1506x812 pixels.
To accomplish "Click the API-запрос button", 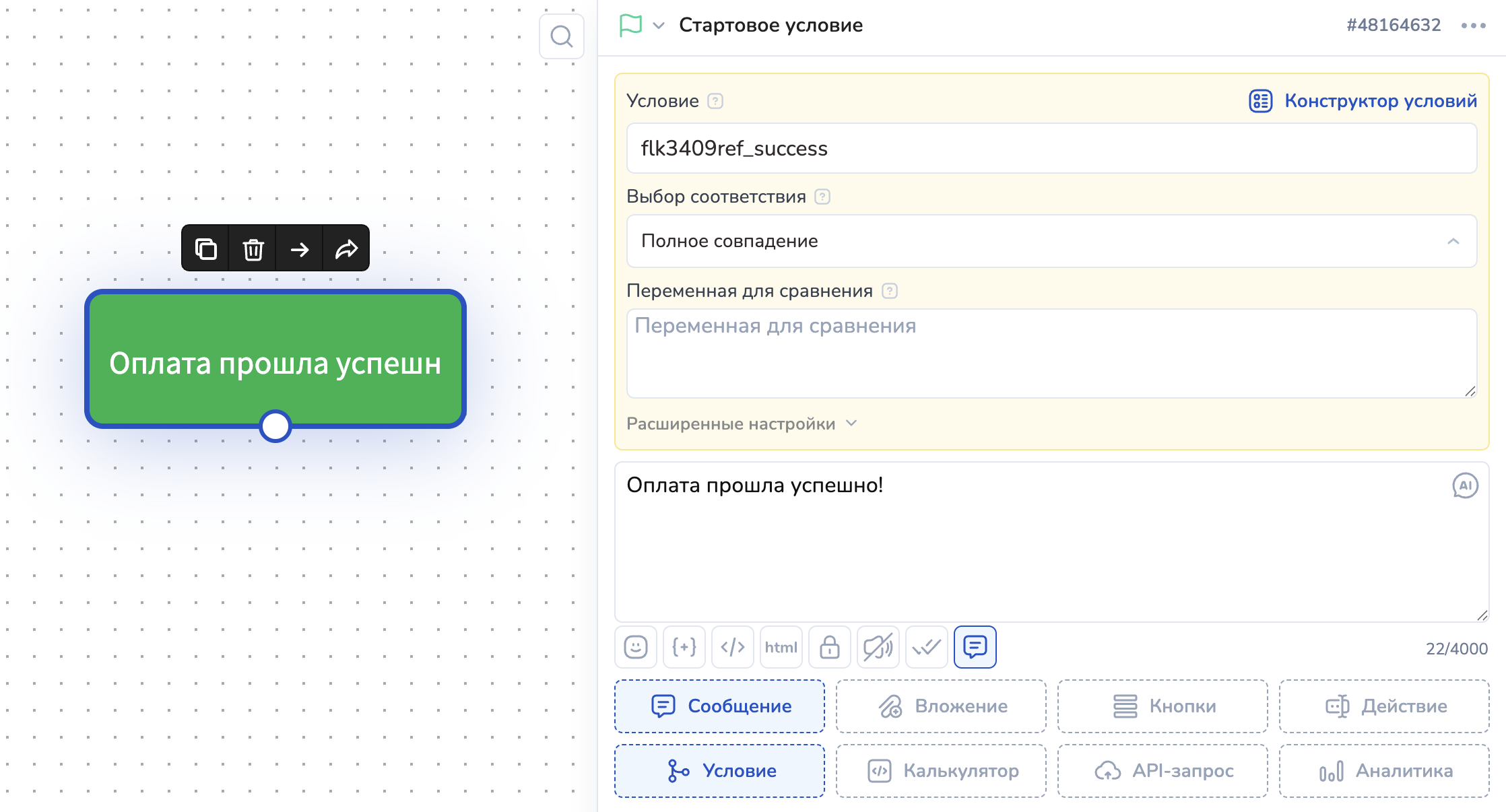I will [x=1163, y=770].
